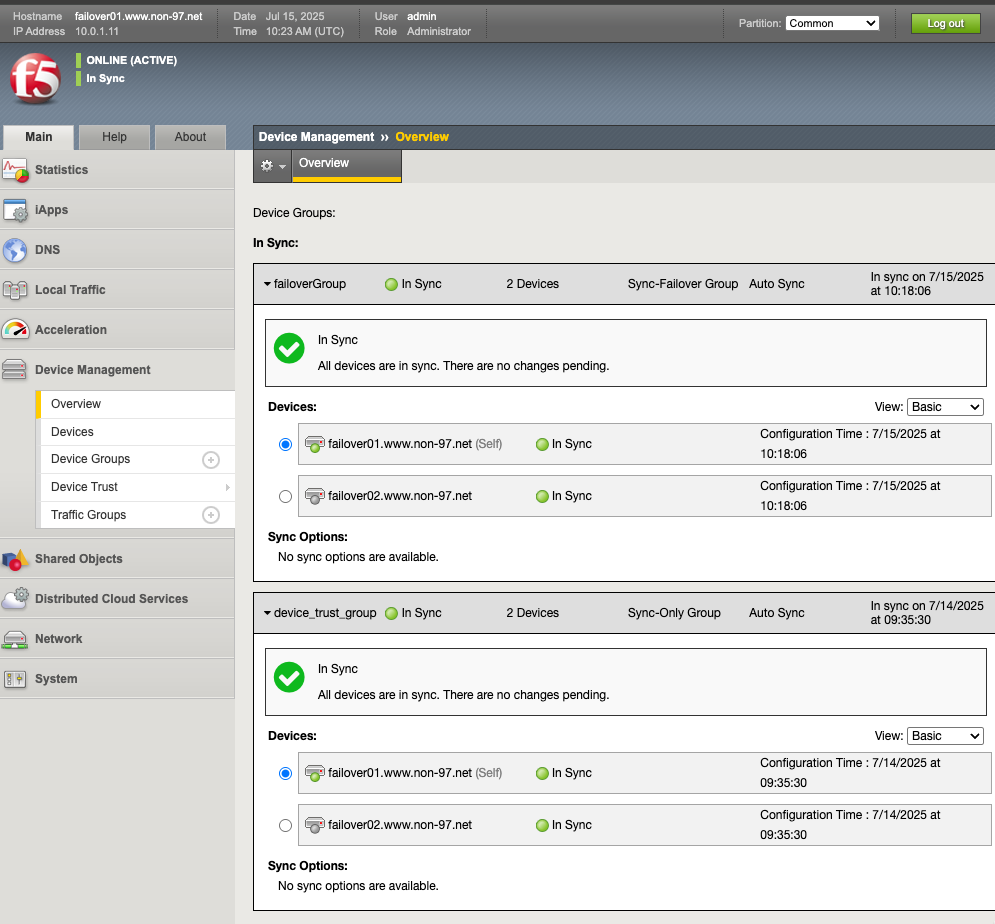The image size is (995, 924).
Task: Click failover01 device icon in device_trust_group
Action: (x=315, y=773)
